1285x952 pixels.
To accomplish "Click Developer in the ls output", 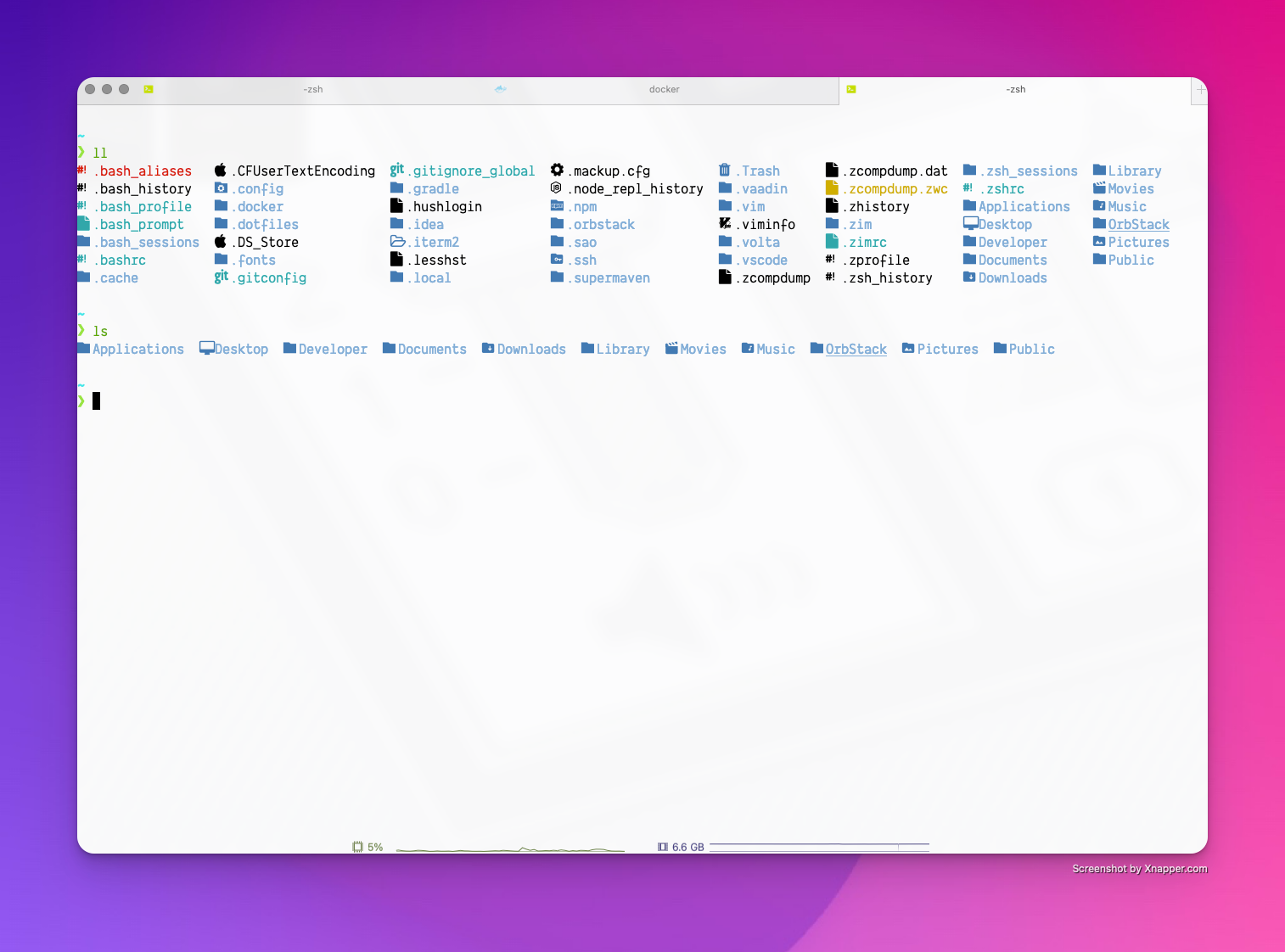I will [333, 349].
